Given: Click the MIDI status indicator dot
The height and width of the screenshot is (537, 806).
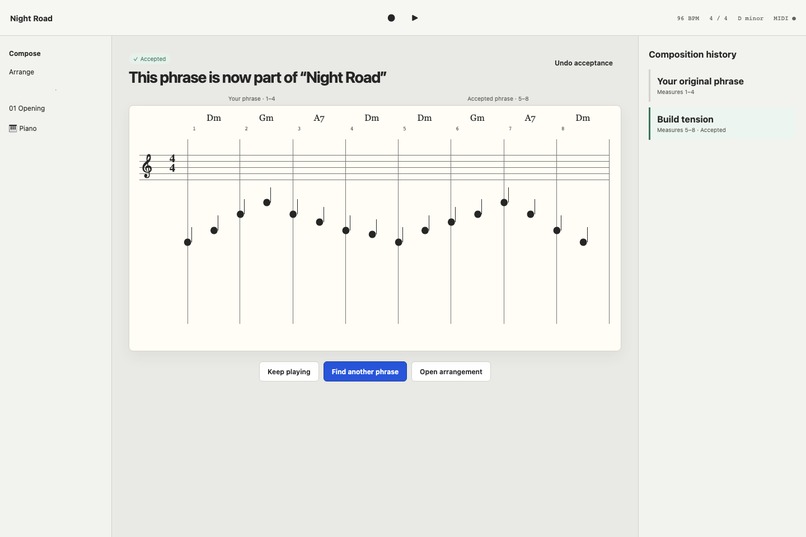Looking at the screenshot, I should click(794, 18).
